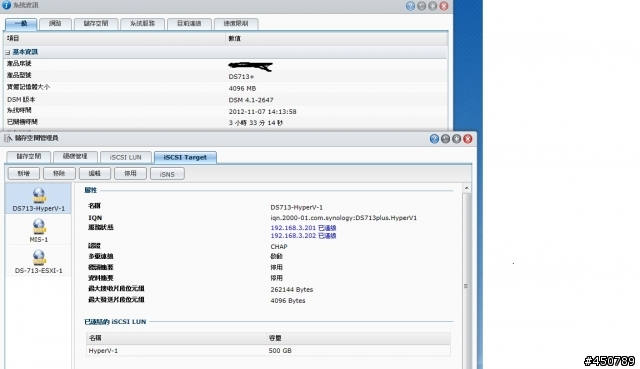
Task: Click the 500 GB capacity cell
Action: (x=280, y=351)
